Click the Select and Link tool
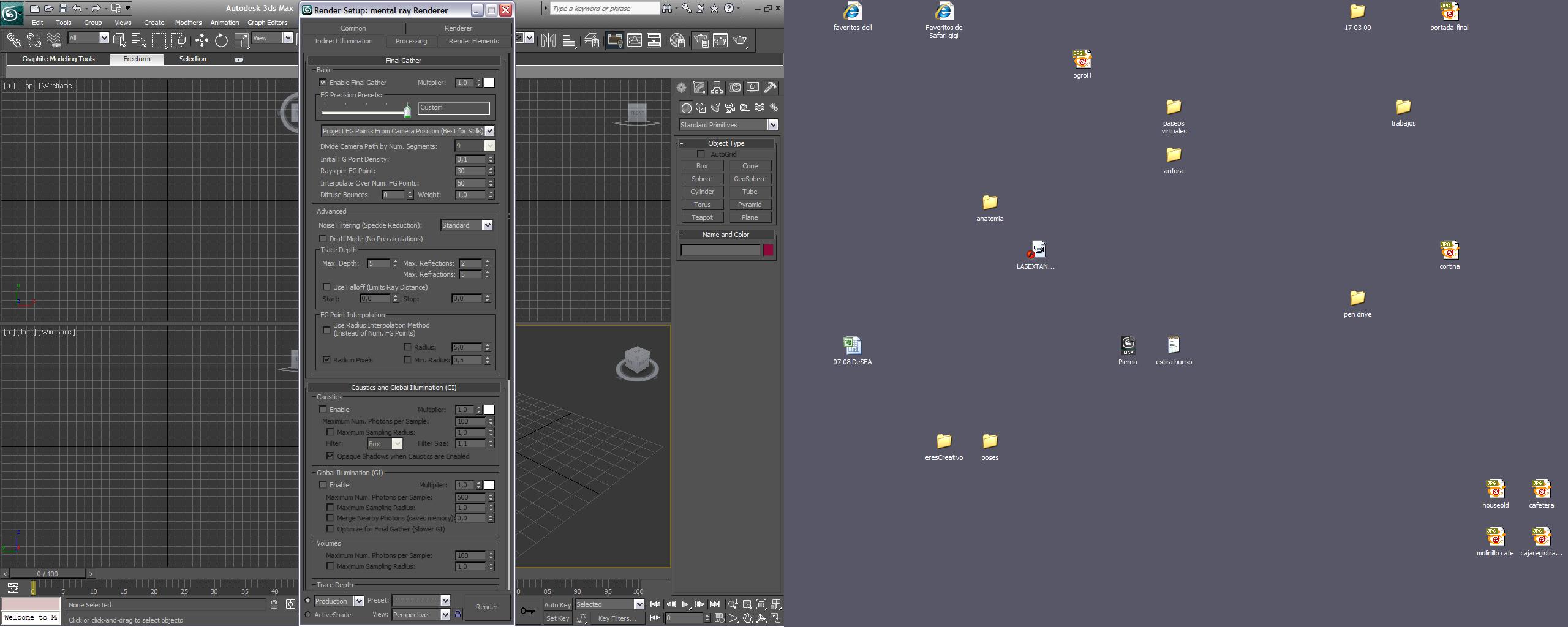Viewport: 1568px width, 627px height. pos(13,40)
